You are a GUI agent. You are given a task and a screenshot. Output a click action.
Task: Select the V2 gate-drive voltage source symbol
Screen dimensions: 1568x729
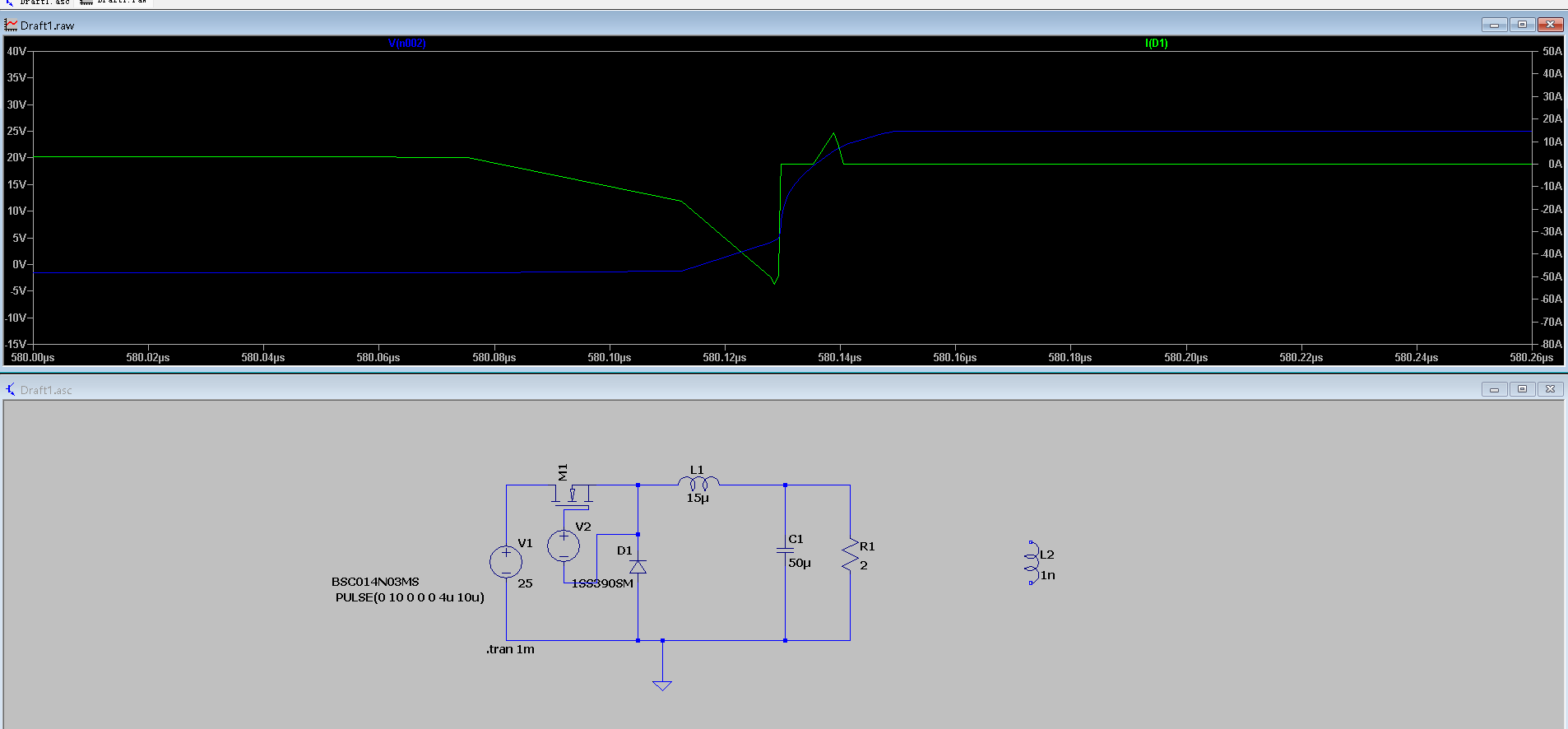tap(564, 546)
